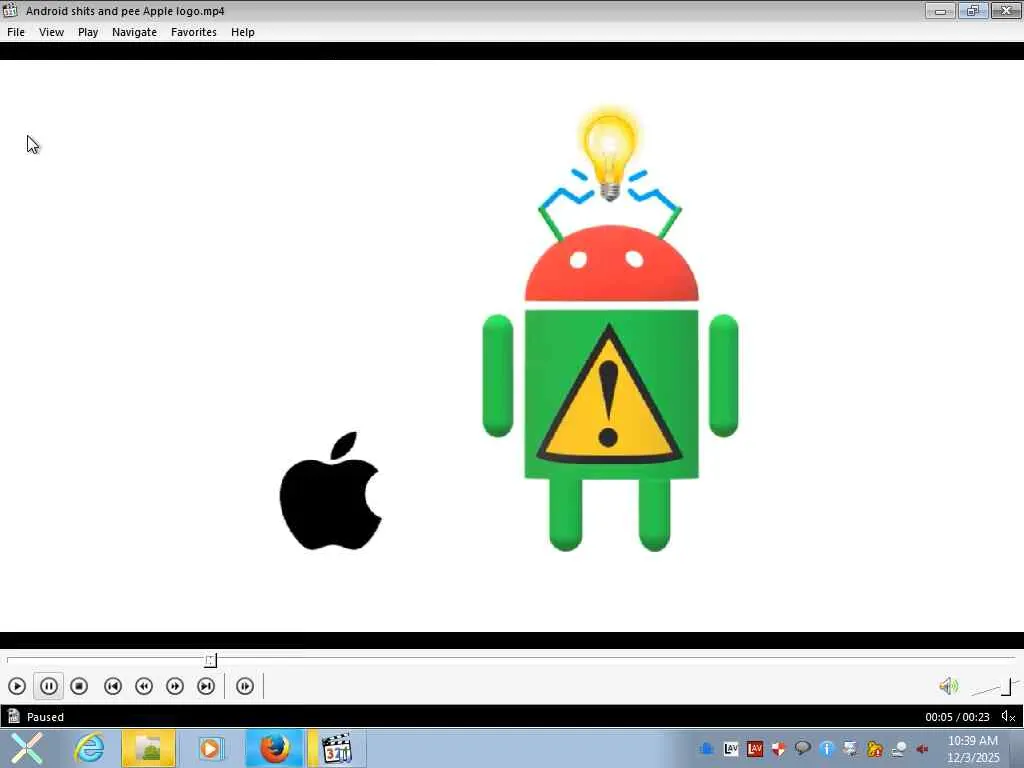
Task: Decrease playback speed with rewind button
Action: pyautogui.click(x=144, y=686)
